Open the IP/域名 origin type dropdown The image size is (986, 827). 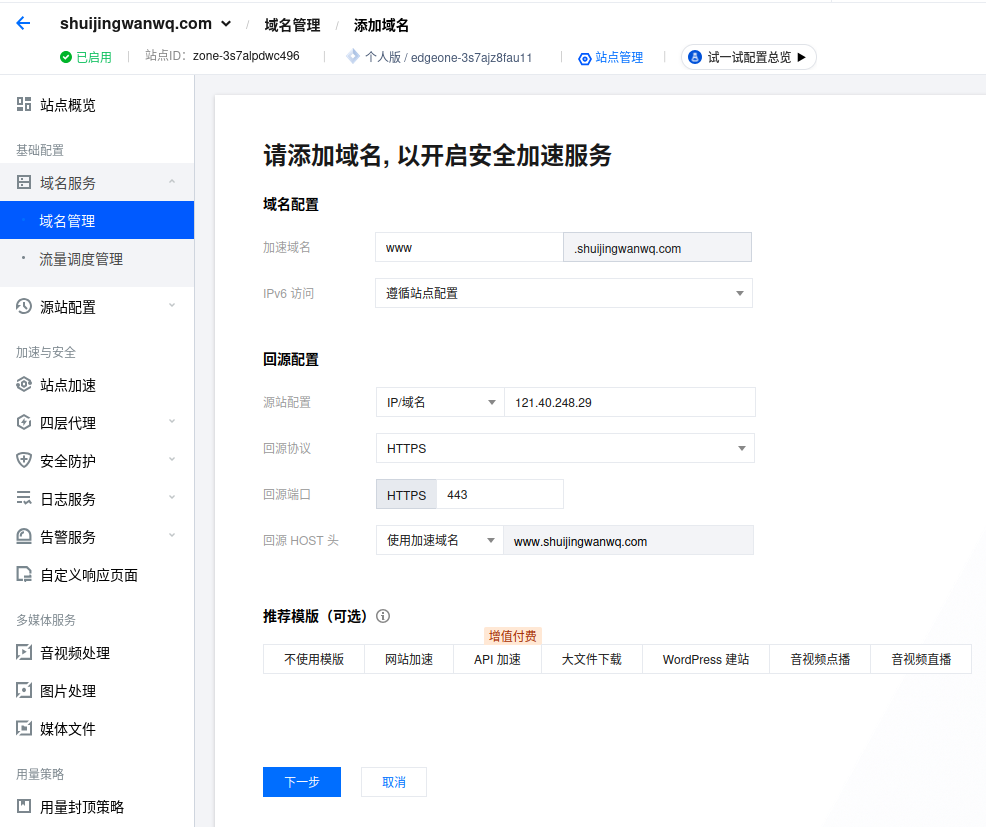tap(440, 402)
